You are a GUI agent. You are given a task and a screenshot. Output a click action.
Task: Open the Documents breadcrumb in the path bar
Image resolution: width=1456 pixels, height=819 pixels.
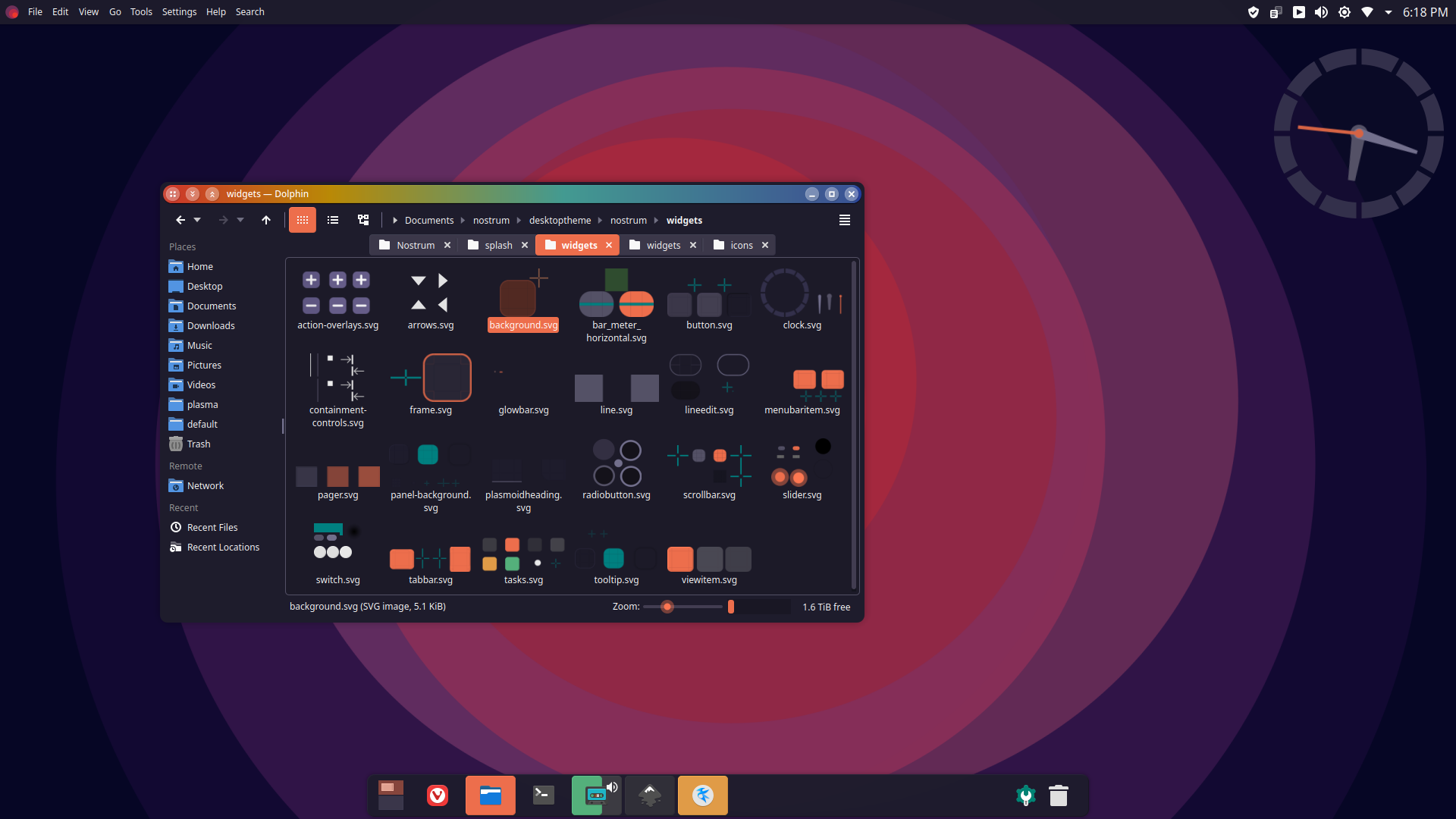point(429,220)
